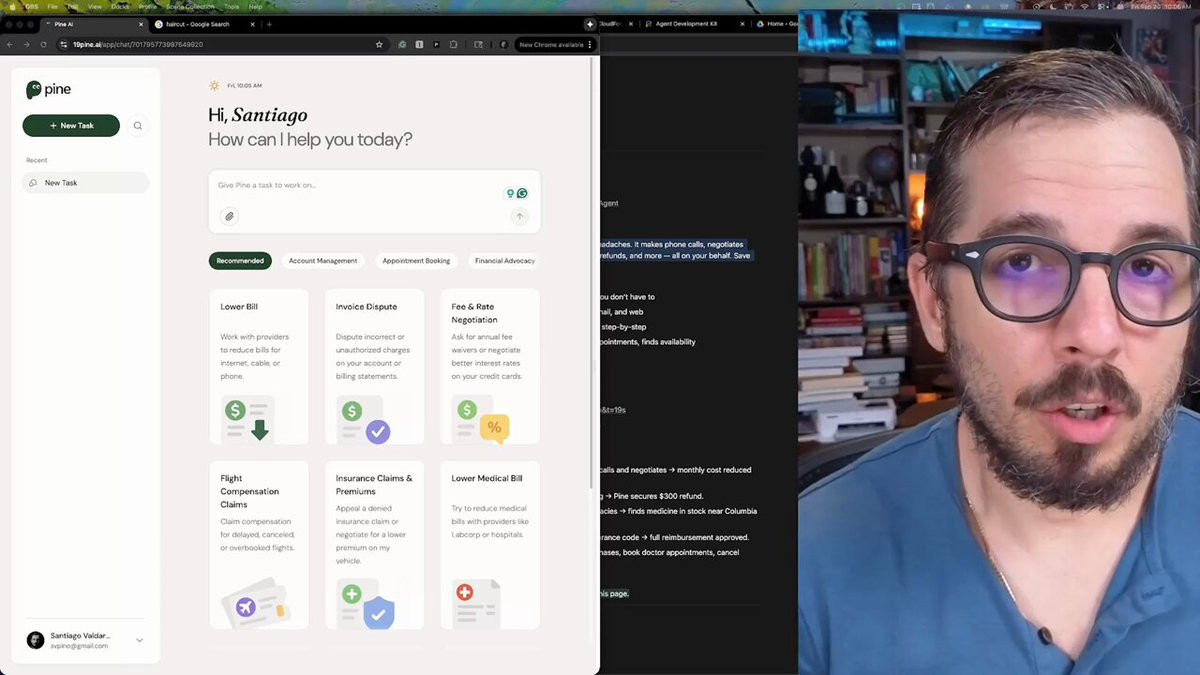Open the Flight Compensation Claims card
Image resolution: width=1200 pixels, height=675 pixels.
tap(259, 545)
